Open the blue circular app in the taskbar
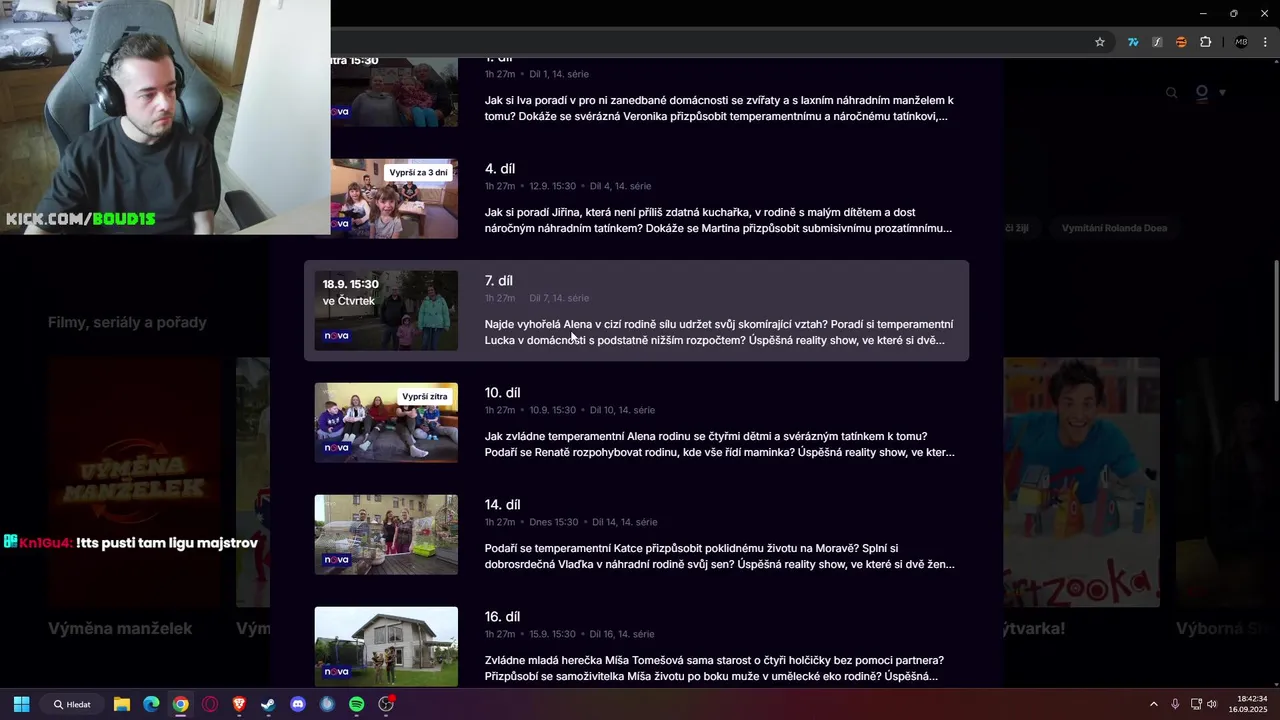Screen dimensions: 1280x720 [327, 704]
